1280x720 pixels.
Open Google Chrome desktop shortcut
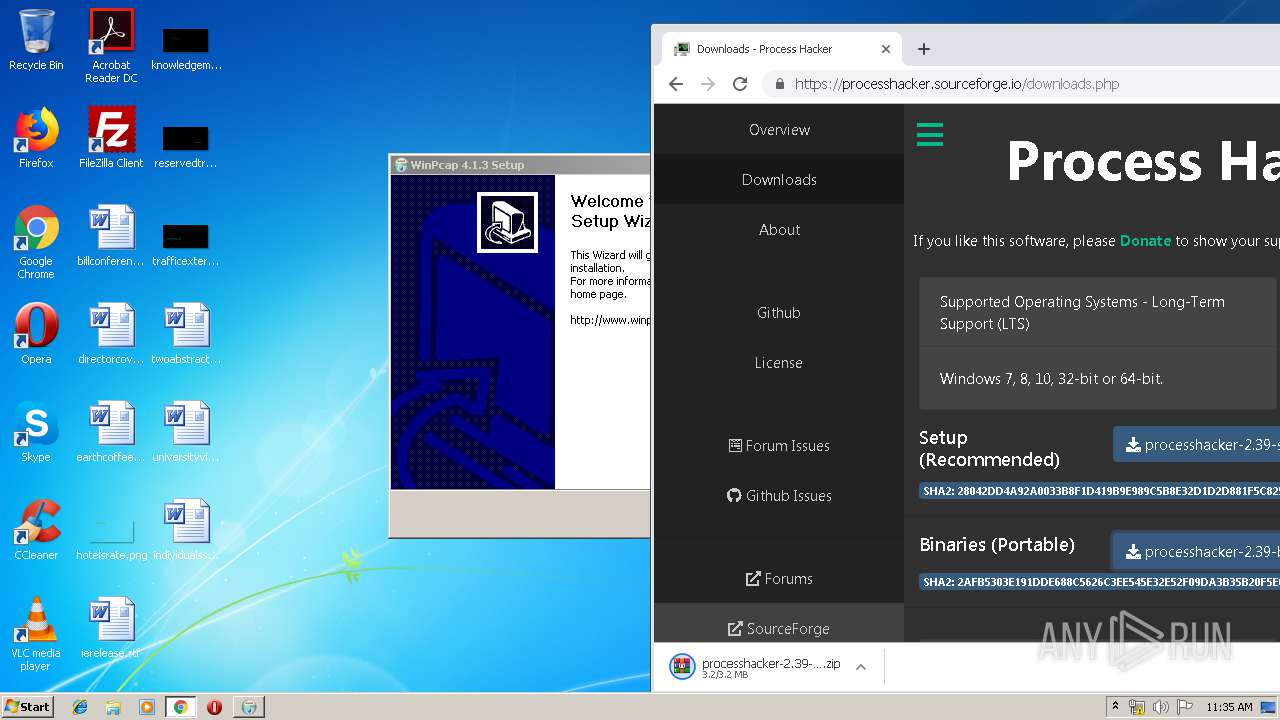coord(36,242)
